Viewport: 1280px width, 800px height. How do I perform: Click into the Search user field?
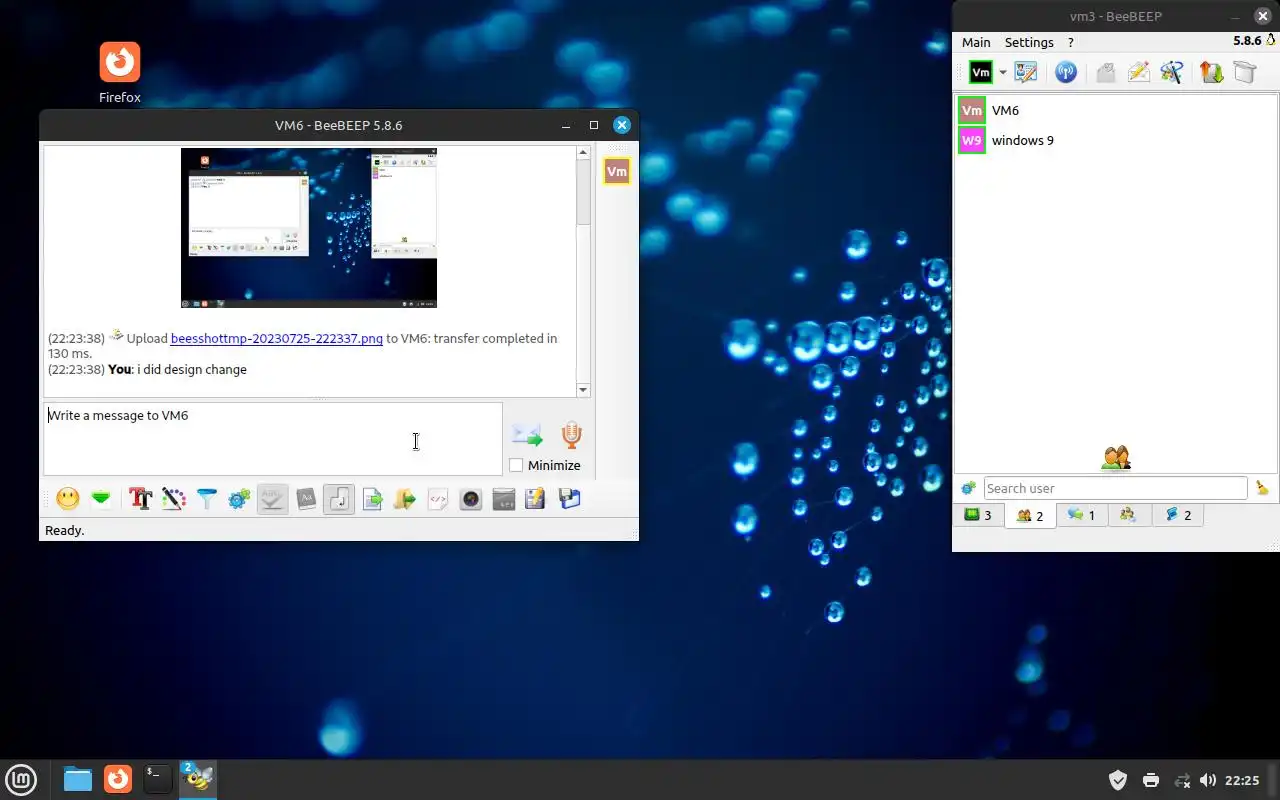[1115, 488]
